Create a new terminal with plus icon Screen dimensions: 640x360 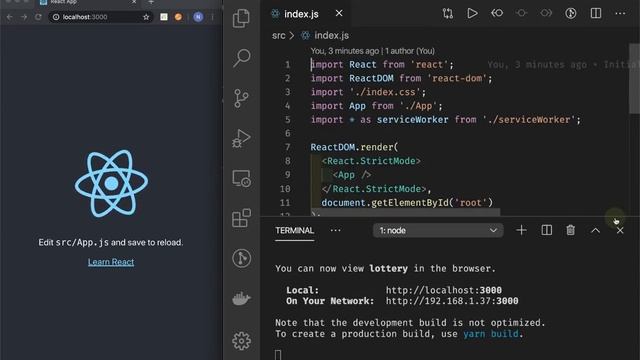tap(521, 231)
